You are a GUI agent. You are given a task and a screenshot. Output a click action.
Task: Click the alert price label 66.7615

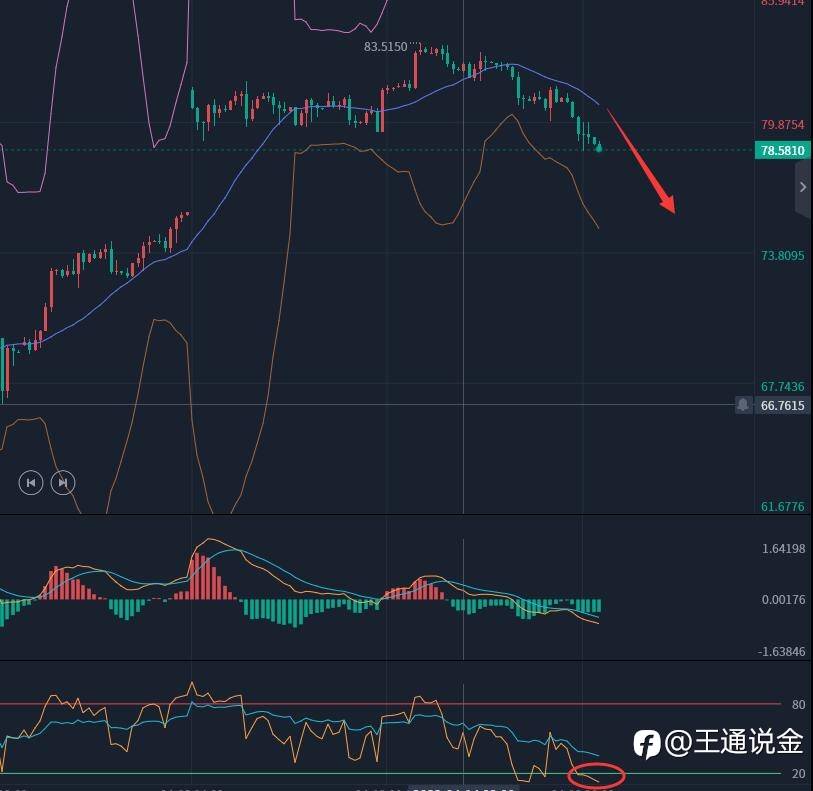pyautogui.click(x=782, y=405)
